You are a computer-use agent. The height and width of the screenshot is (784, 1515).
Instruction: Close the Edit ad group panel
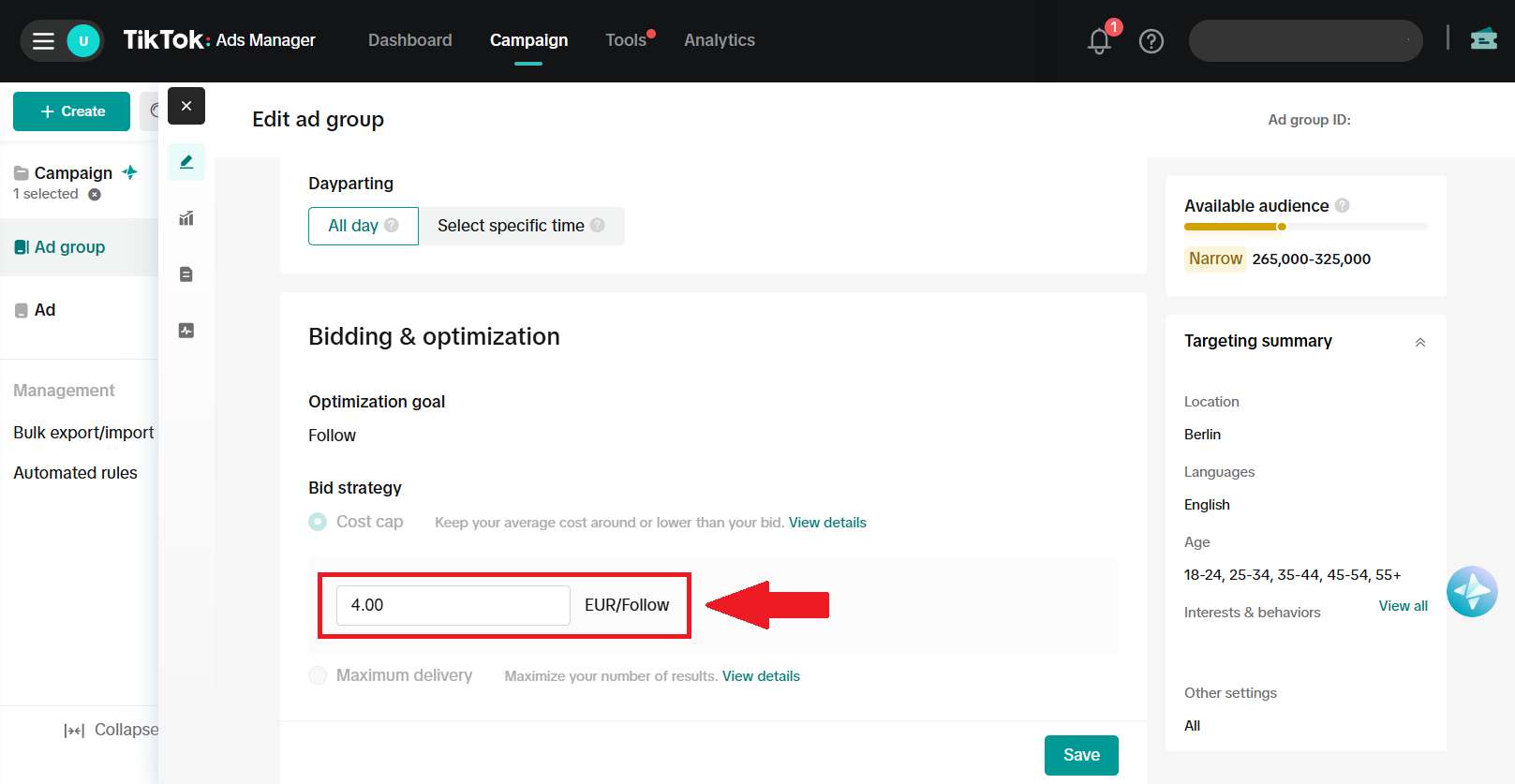(x=186, y=106)
